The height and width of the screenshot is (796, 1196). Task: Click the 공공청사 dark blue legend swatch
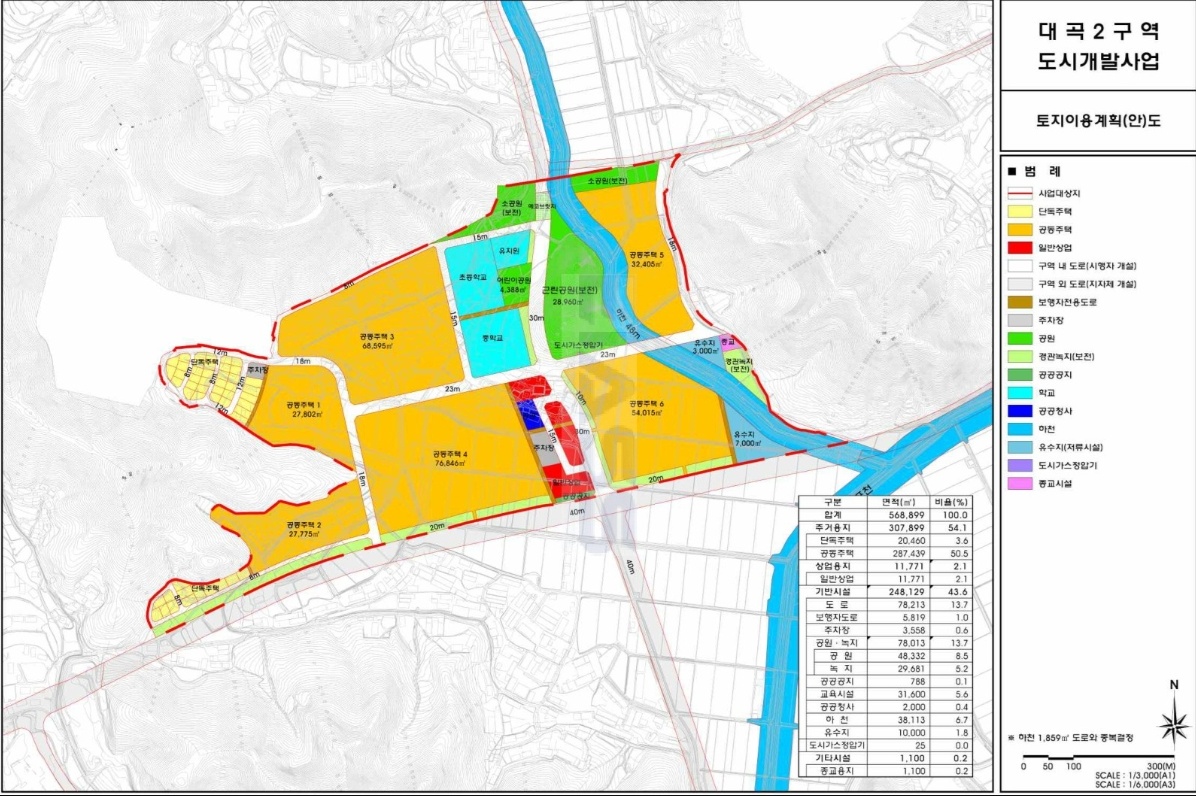coord(1020,411)
